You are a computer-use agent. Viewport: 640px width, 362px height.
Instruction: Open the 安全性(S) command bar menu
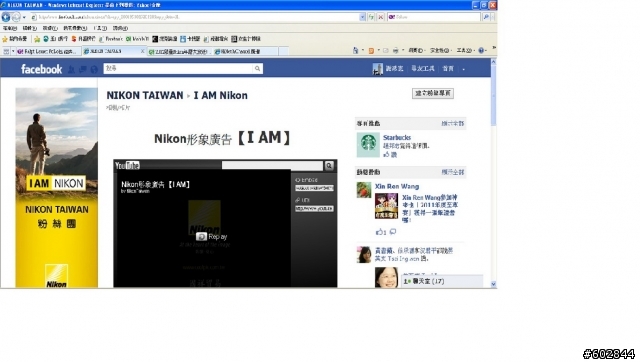point(440,51)
